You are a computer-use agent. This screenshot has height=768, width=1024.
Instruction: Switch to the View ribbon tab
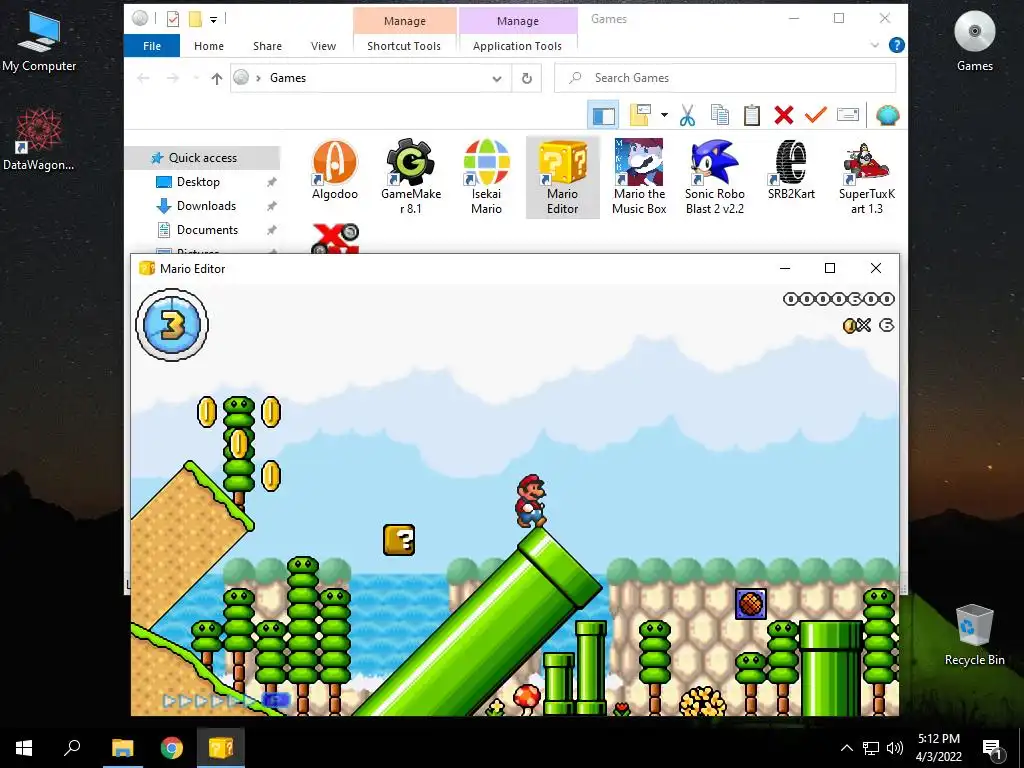(323, 46)
